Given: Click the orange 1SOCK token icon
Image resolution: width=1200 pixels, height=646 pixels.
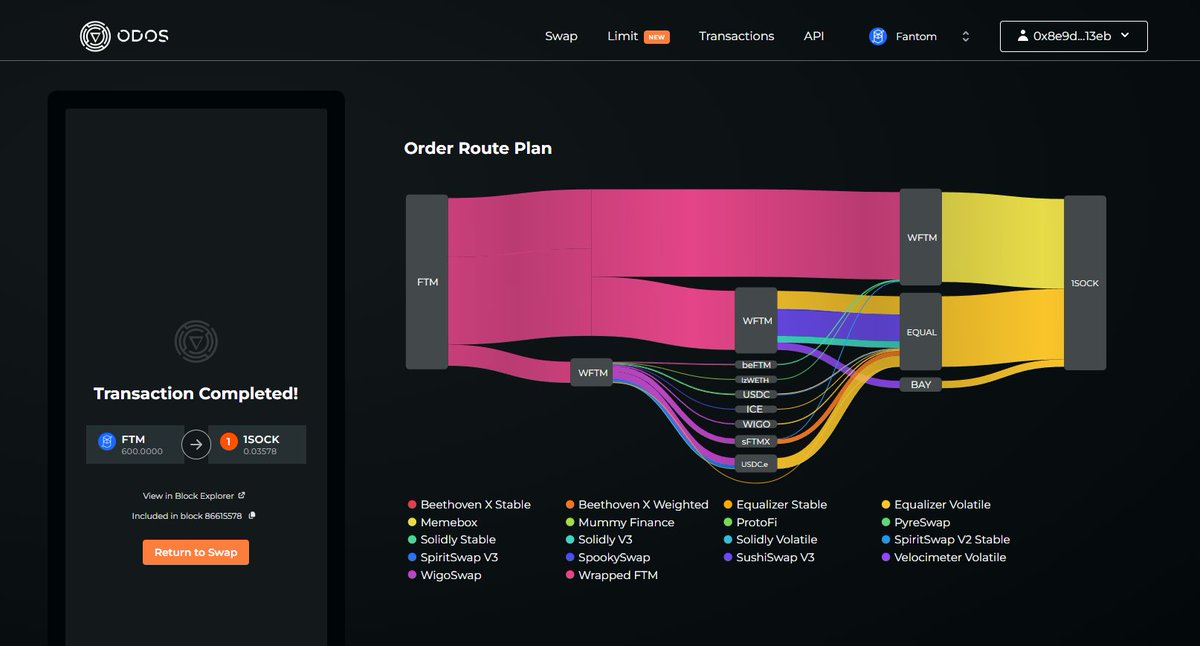Looking at the screenshot, I should 228,441.
